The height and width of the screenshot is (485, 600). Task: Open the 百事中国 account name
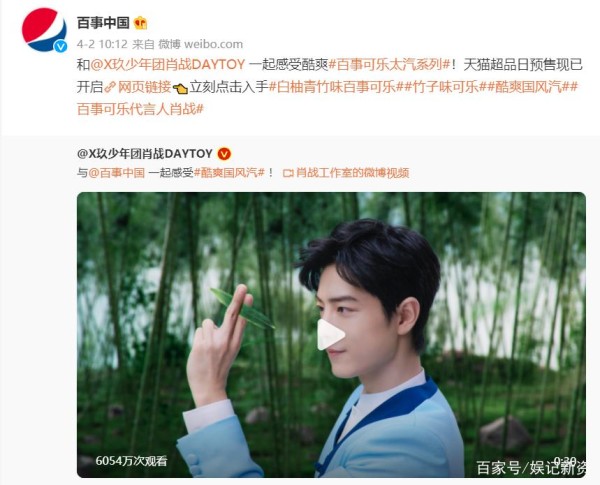coord(103,23)
